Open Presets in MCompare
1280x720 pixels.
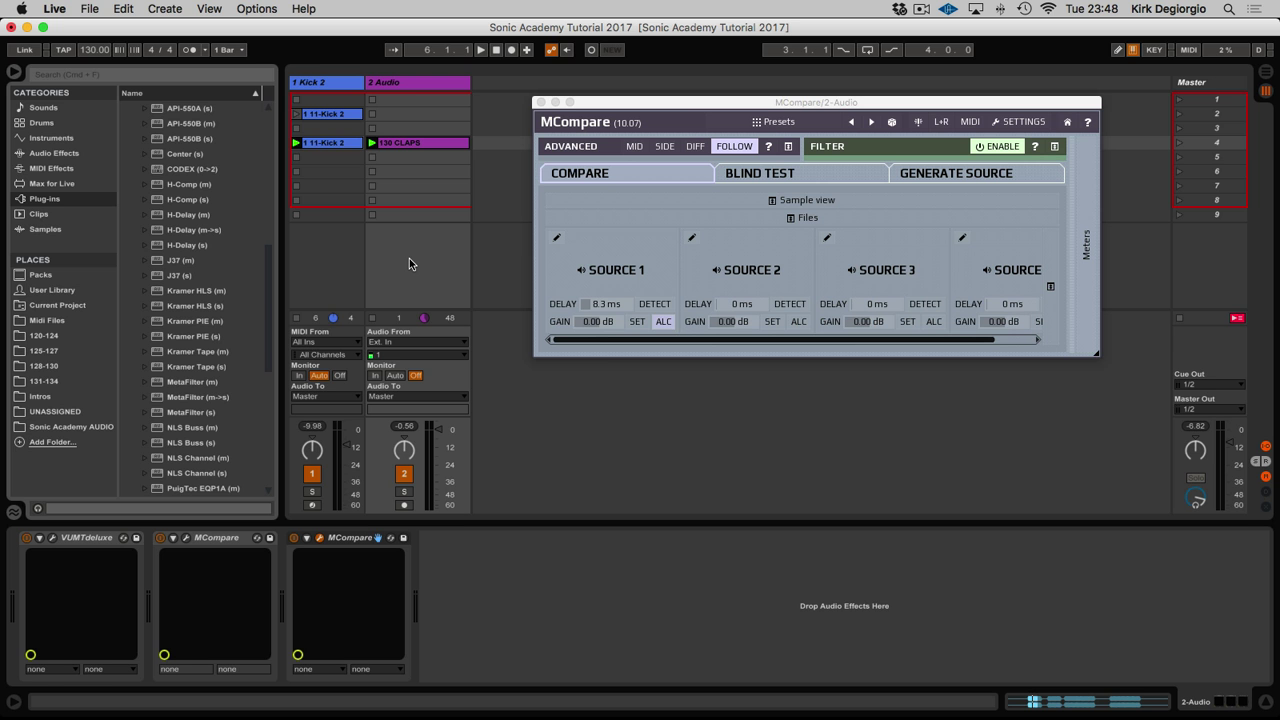coord(774,122)
